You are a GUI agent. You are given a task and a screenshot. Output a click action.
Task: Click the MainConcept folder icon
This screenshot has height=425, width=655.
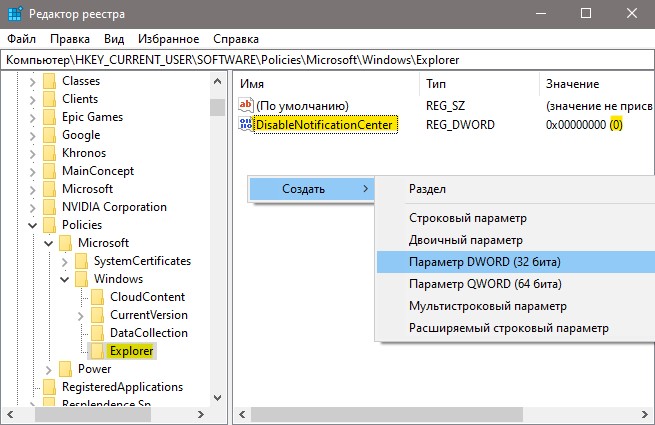tap(50, 171)
